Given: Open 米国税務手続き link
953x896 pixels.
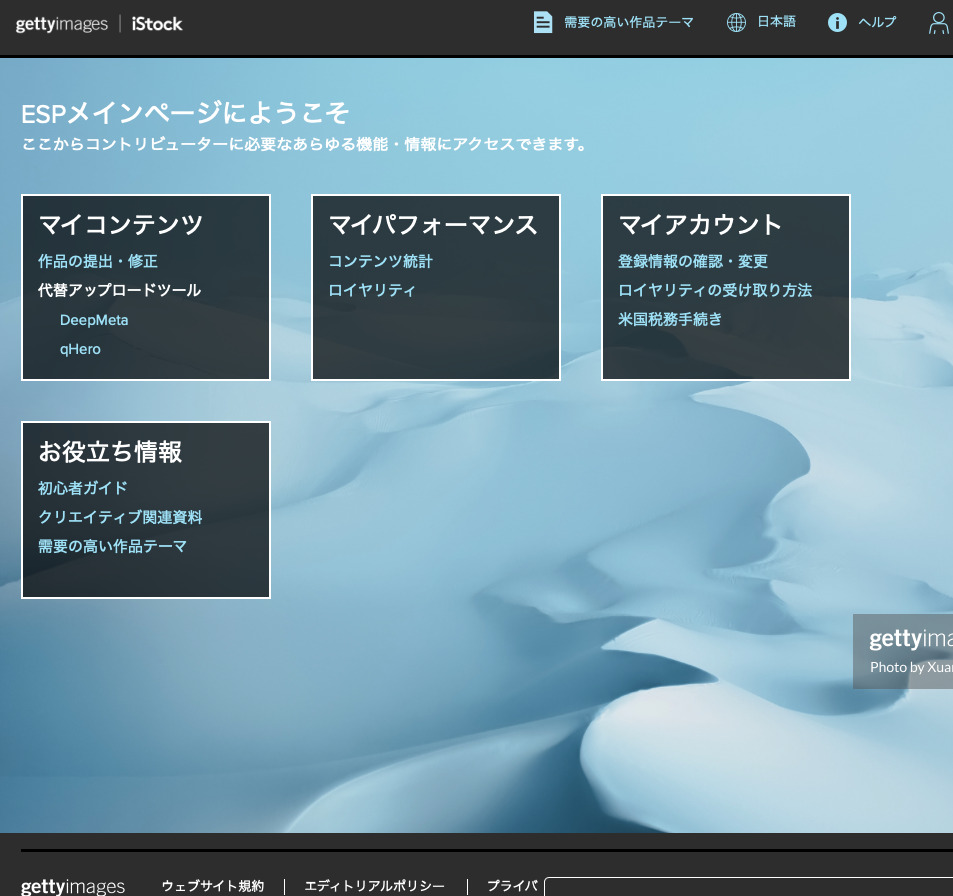Looking at the screenshot, I should [667, 319].
